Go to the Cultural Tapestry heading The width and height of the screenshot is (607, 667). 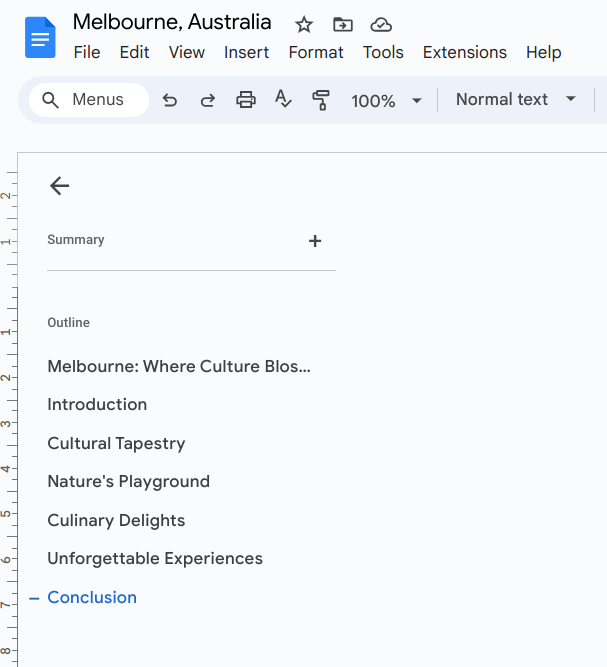pos(117,443)
